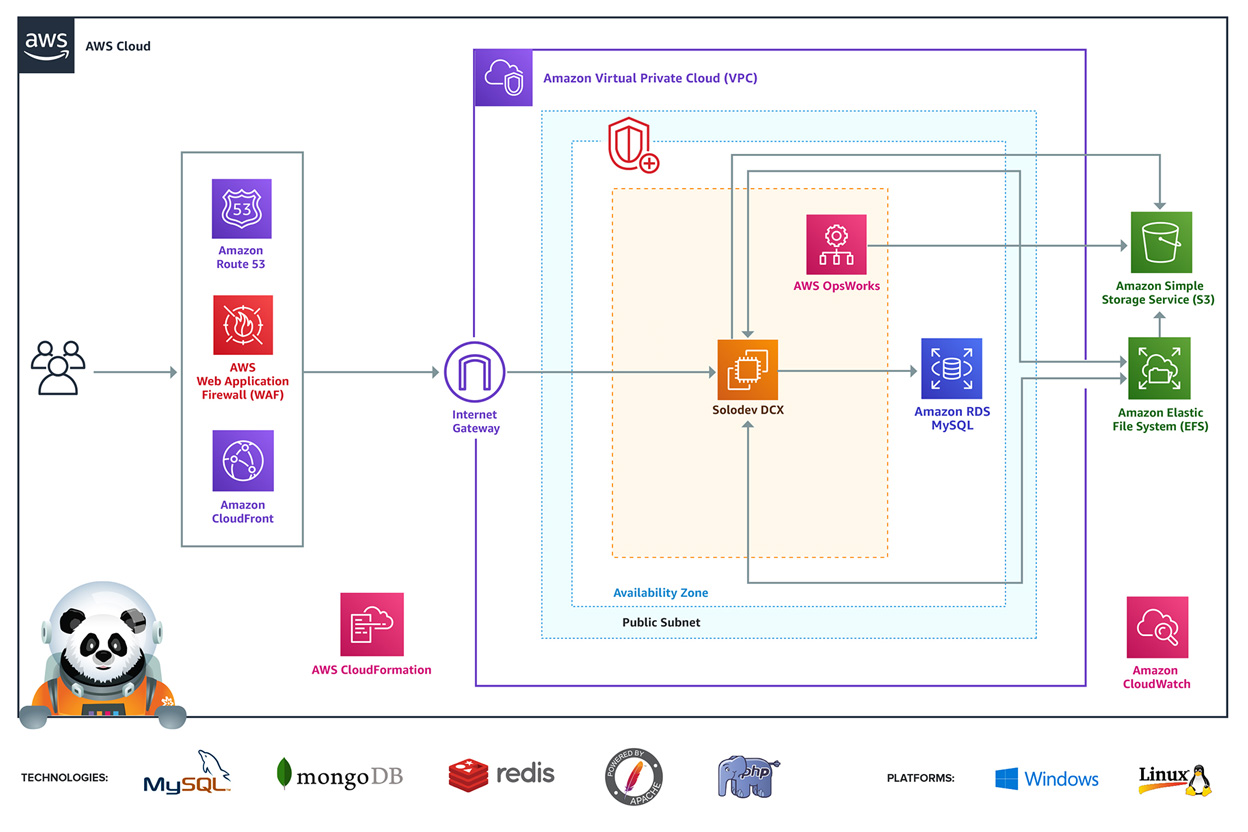Select the 'Amazon CloudFront' caption

(243, 512)
